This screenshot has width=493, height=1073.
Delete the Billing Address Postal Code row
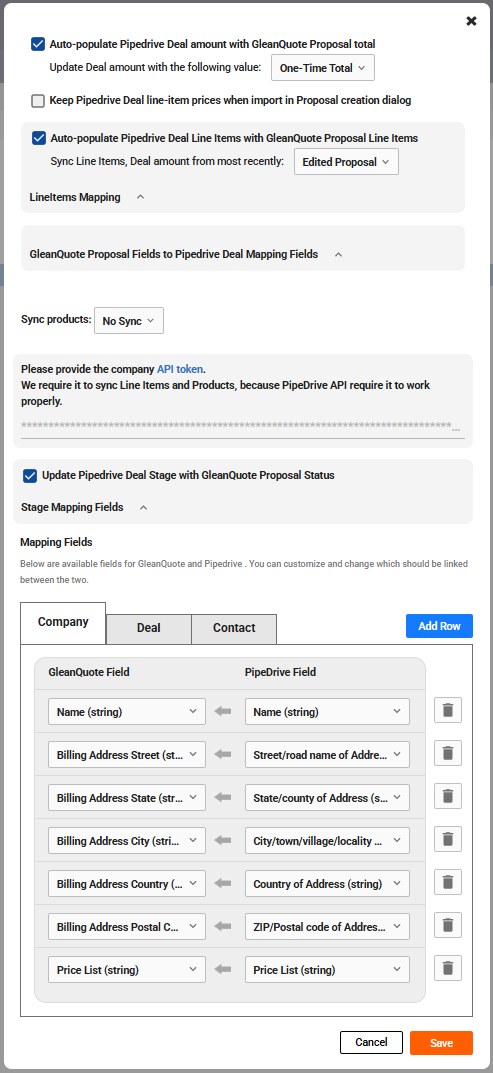click(448, 925)
